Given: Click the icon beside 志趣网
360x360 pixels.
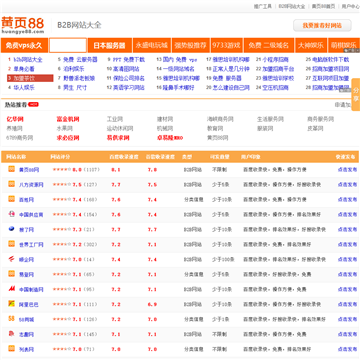Looking at the screenshot, I should pyautogui.click(x=12, y=334).
